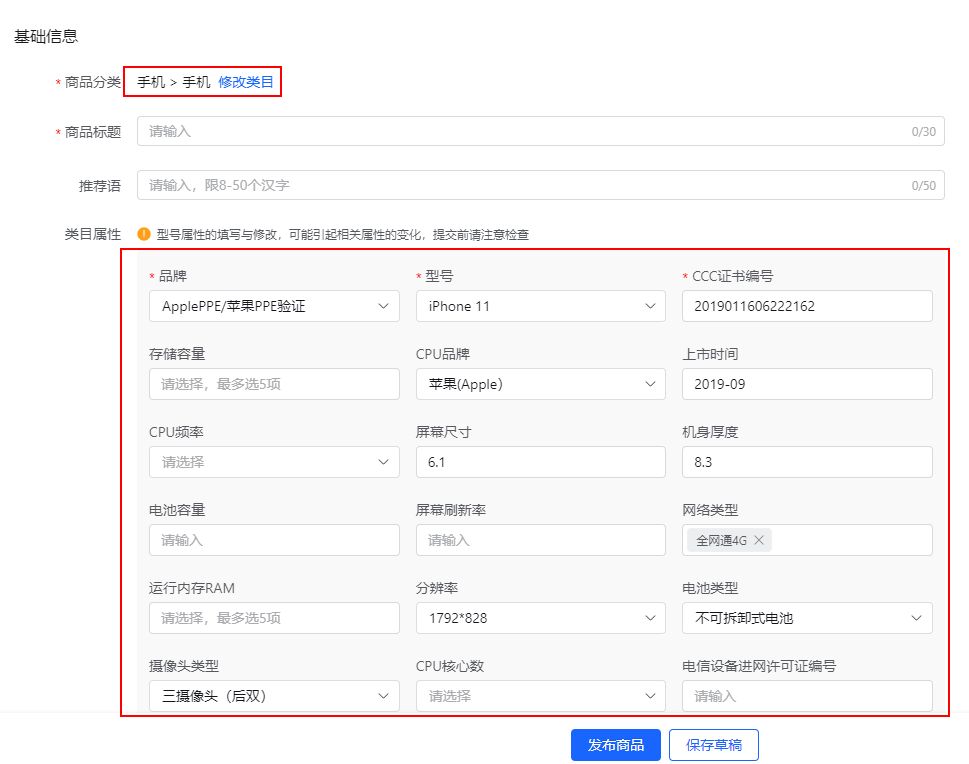
Task: Click the 发布商品 button
Action: click(x=615, y=745)
